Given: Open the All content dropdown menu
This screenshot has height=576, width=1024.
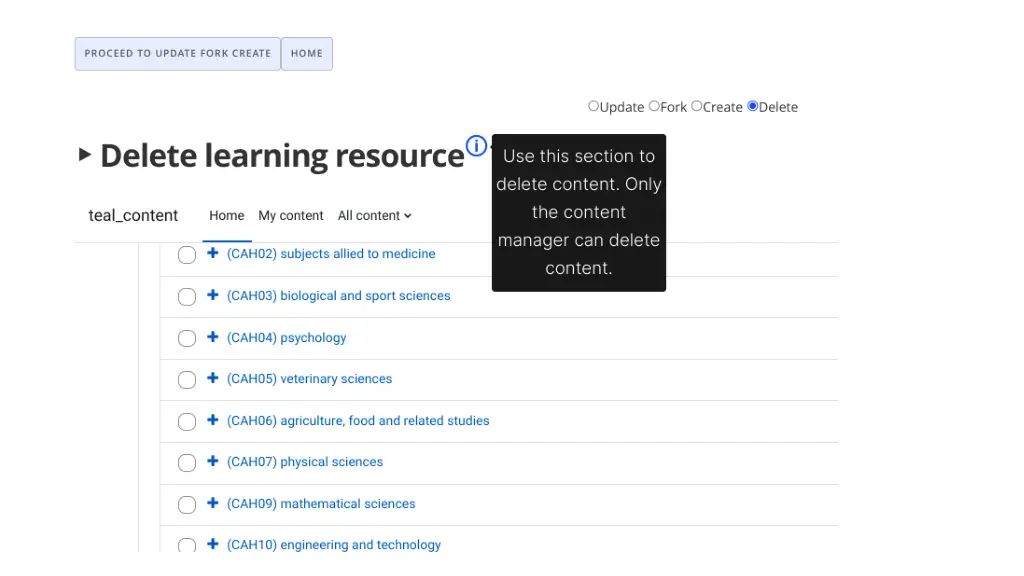Looking at the screenshot, I should pyautogui.click(x=374, y=216).
